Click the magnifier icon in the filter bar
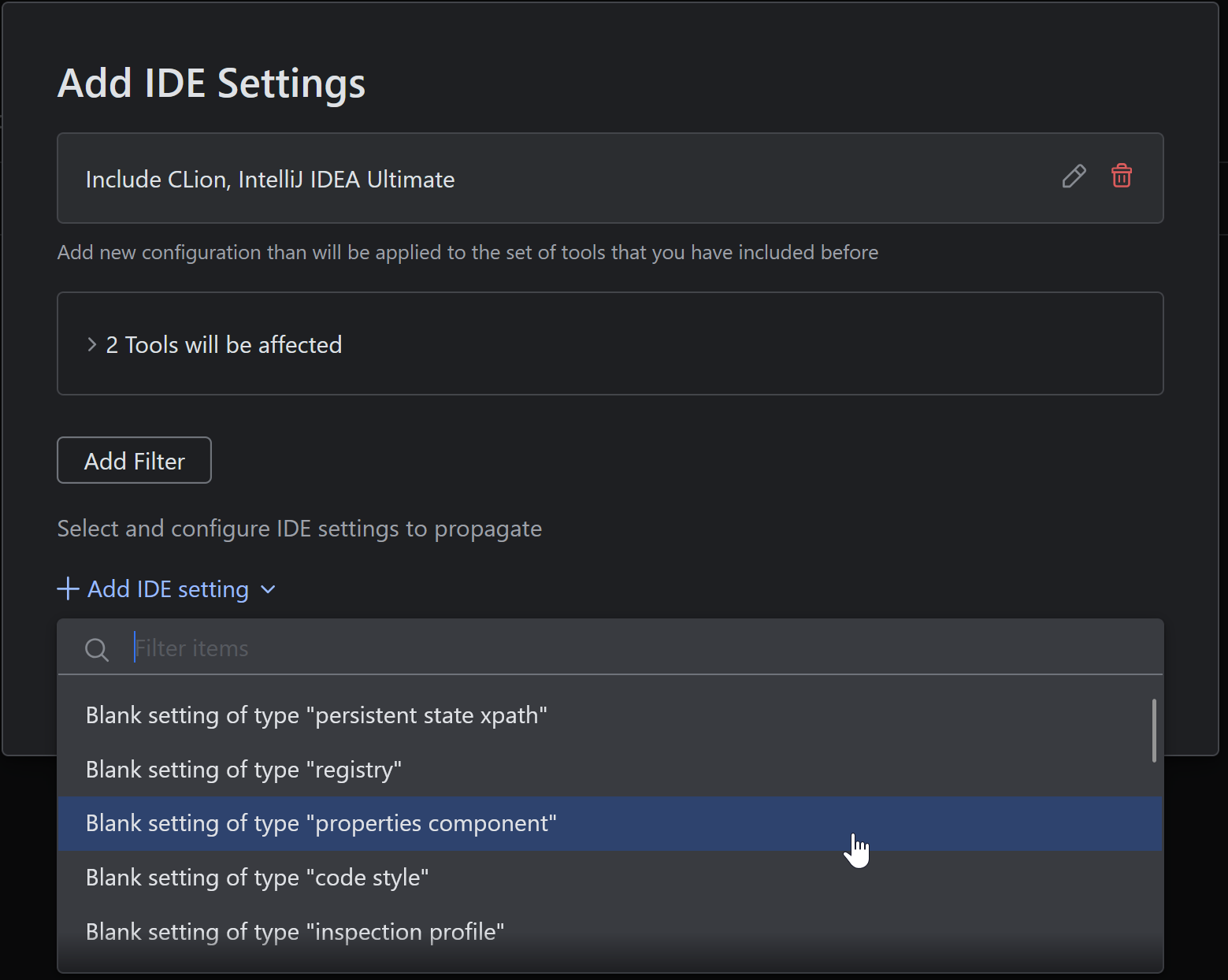 (x=96, y=649)
